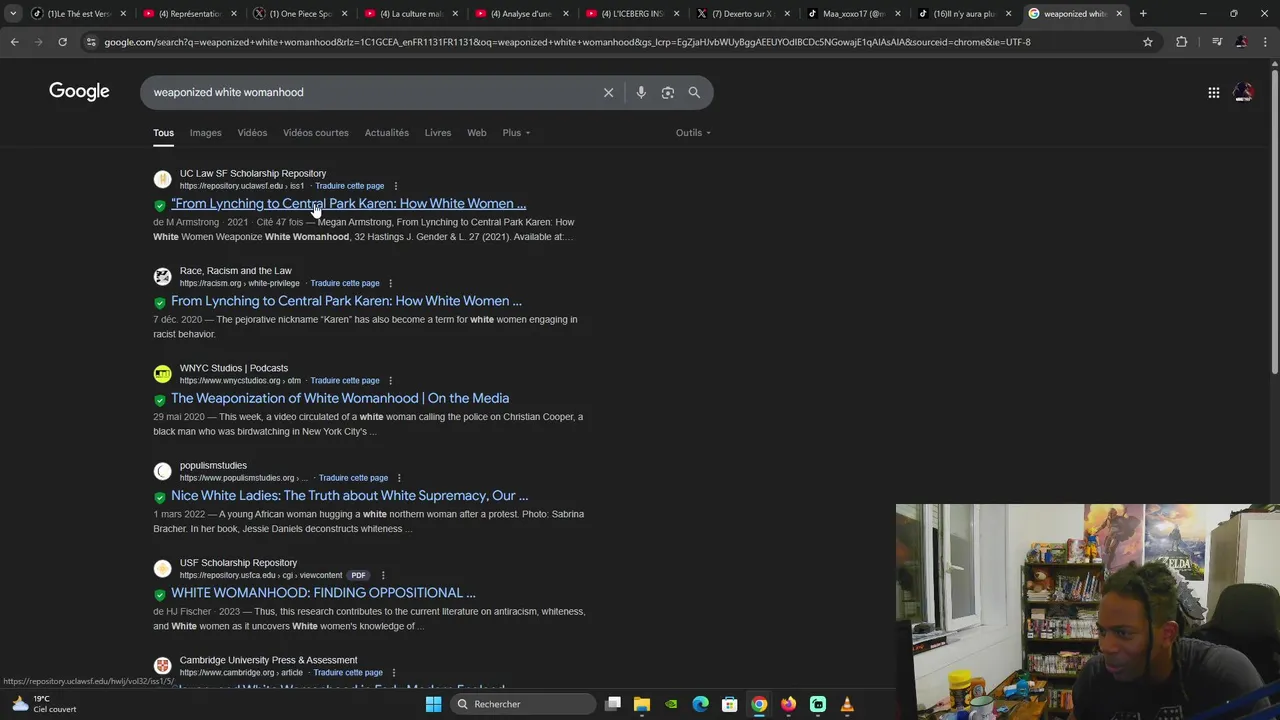
Task: Switch to the Images results tab
Action: (205, 133)
